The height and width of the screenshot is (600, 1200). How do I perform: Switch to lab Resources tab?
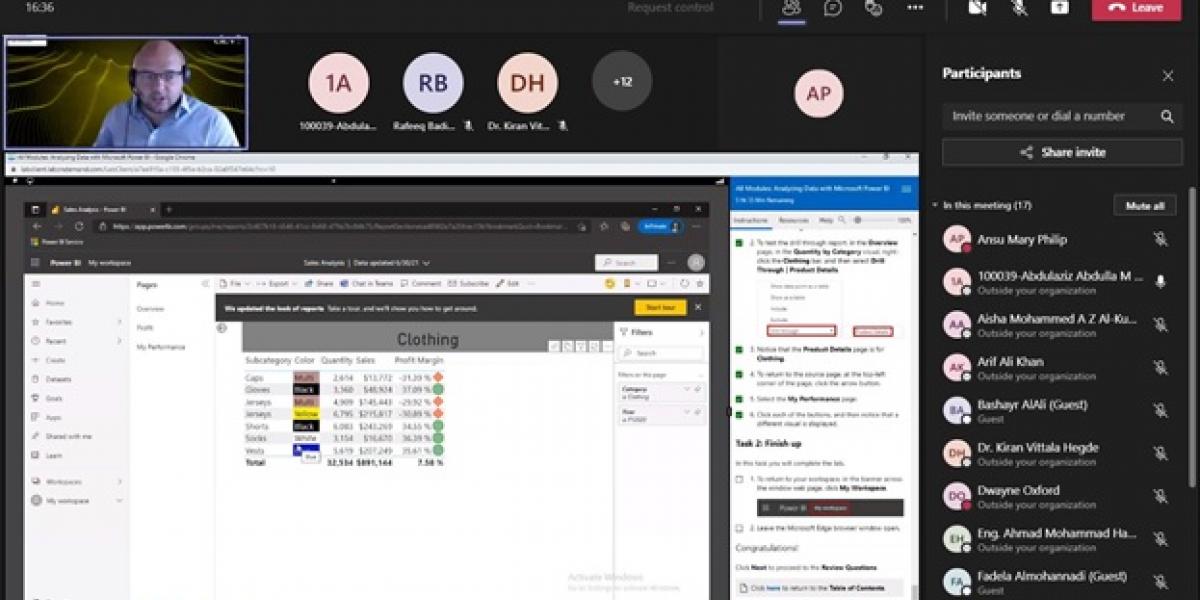click(x=793, y=220)
